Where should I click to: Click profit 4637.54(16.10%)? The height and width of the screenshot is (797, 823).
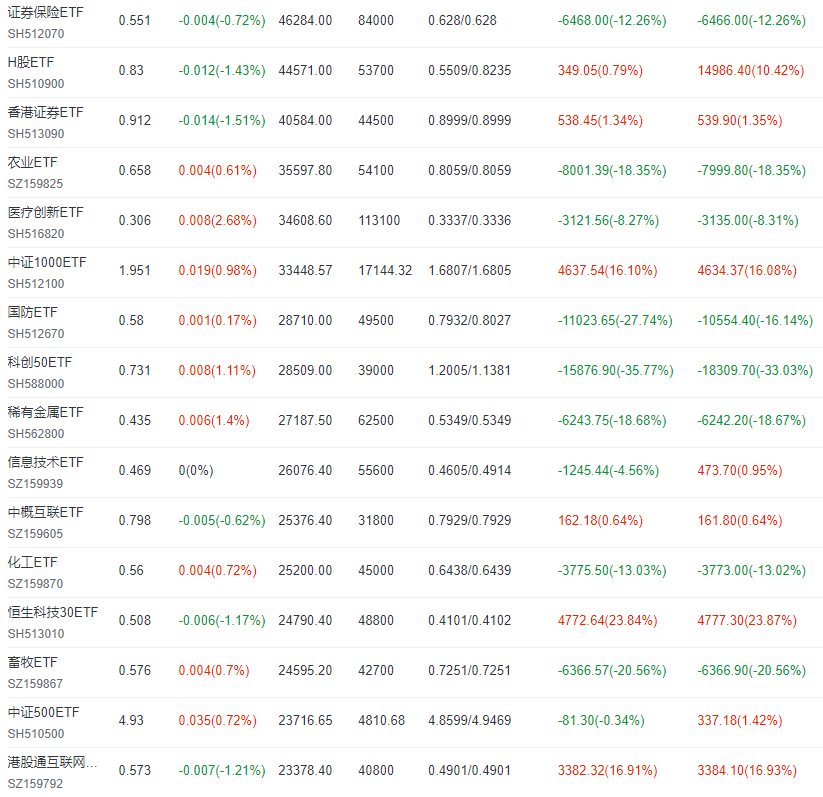(607, 270)
